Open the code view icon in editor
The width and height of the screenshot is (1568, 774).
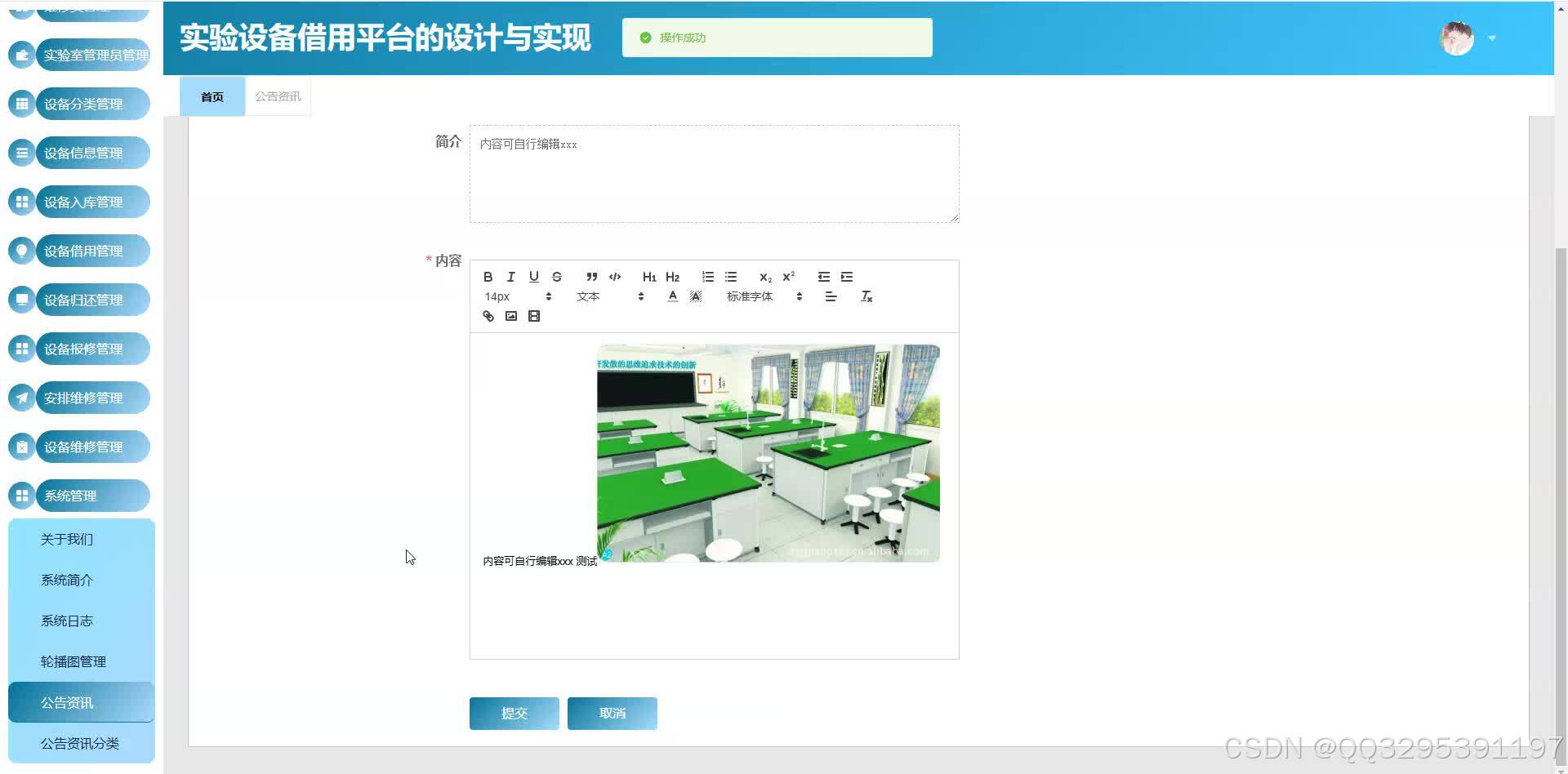[615, 277]
